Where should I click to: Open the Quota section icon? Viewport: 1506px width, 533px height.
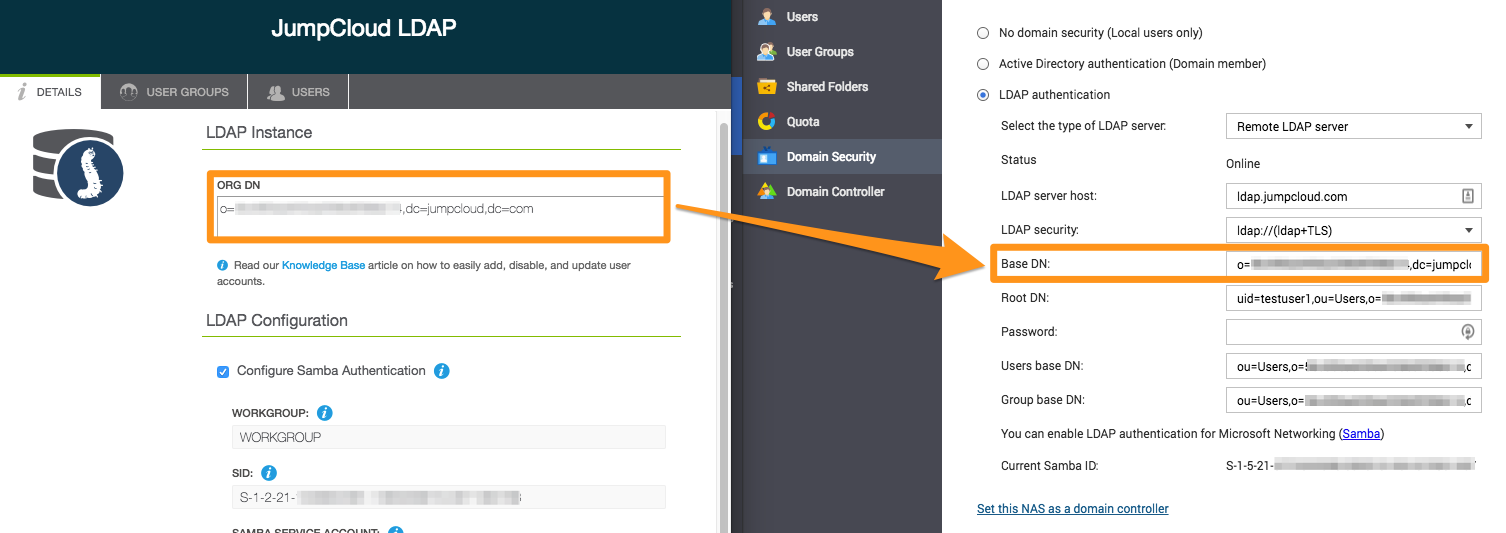[x=767, y=122]
